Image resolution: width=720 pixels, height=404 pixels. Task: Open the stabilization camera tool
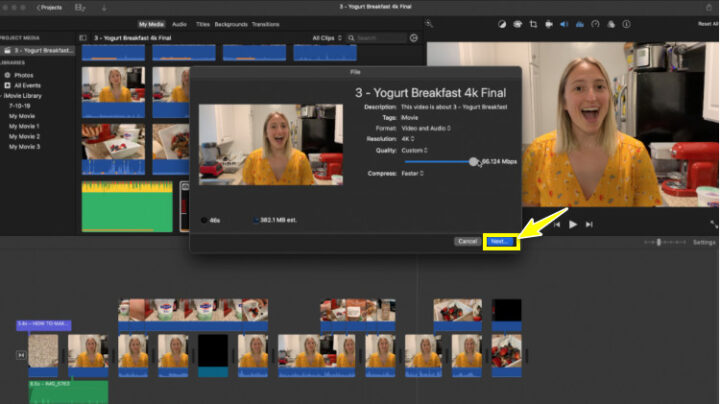click(x=549, y=24)
